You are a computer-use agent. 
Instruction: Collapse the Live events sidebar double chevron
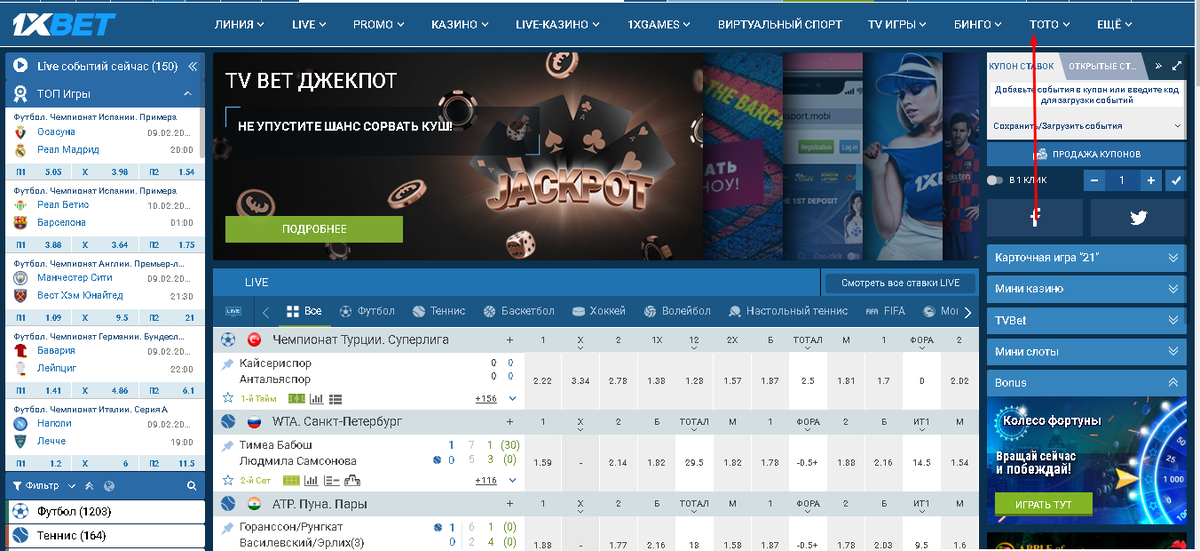[195, 66]
